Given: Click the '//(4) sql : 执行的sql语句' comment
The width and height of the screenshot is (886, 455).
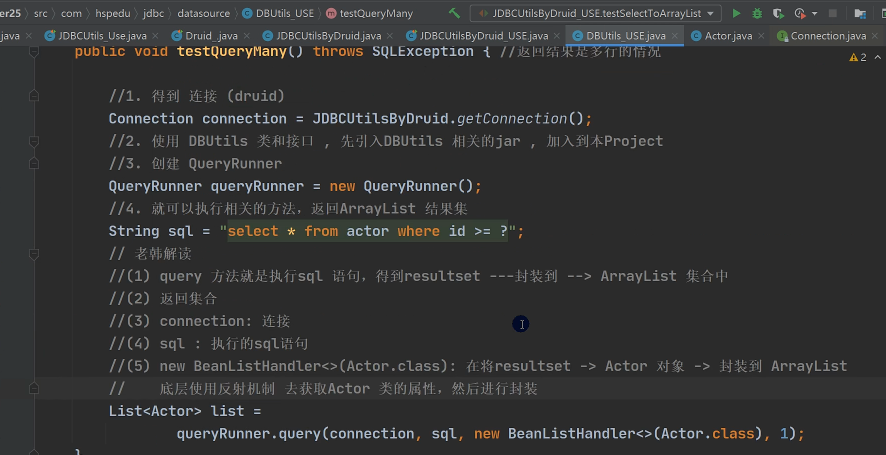Looking at the screenshot, I should tap(209, 344).
